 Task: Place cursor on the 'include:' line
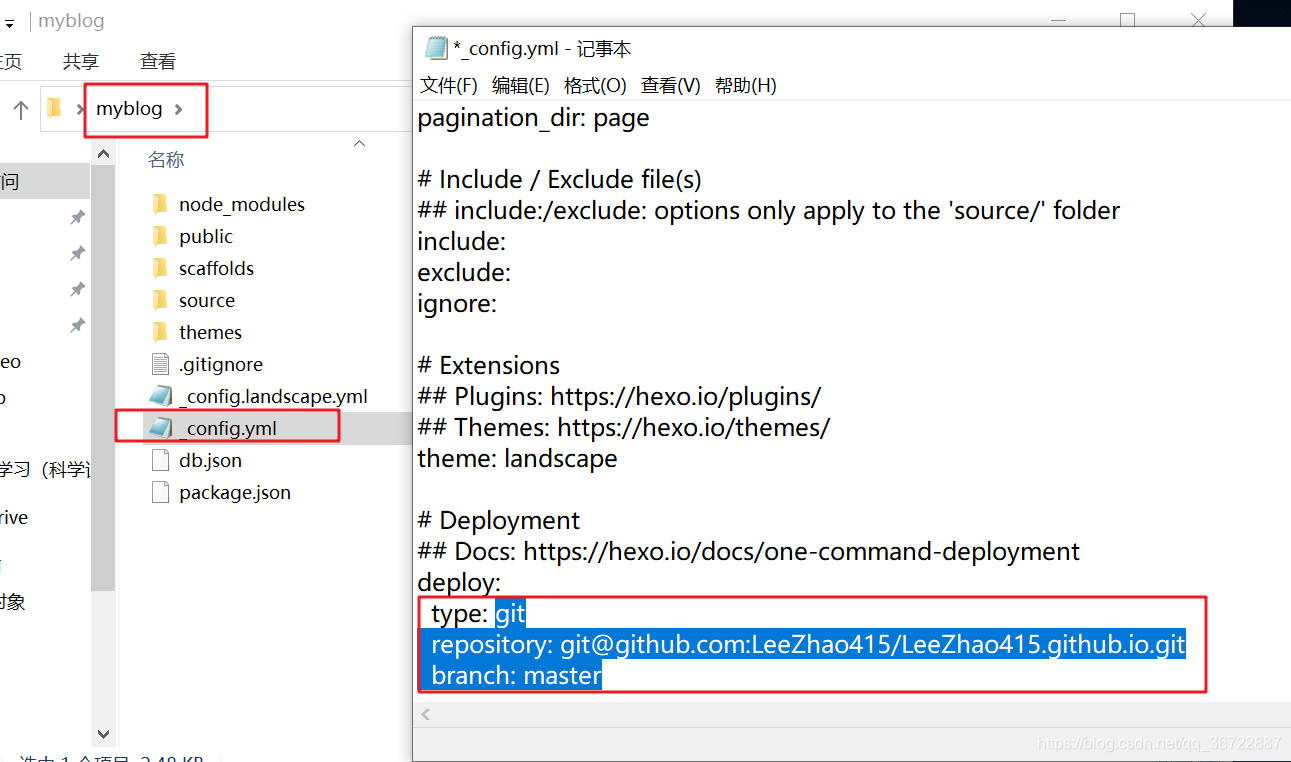(x=462, y=241)
